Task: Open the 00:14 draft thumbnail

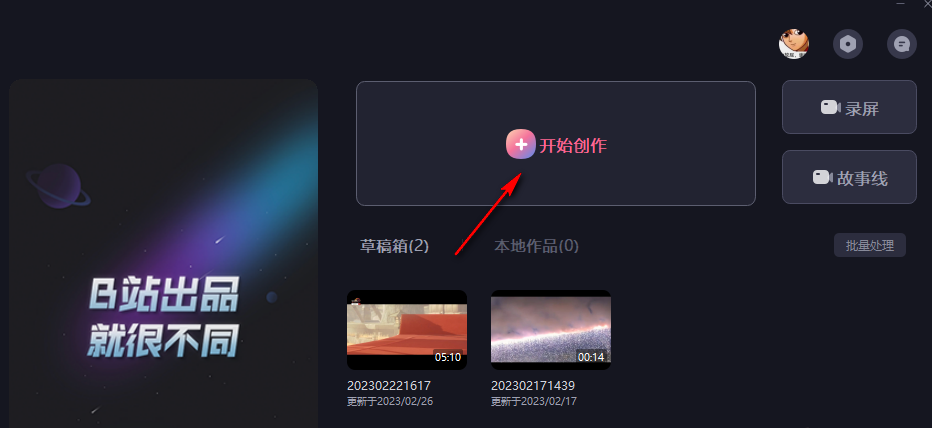Action: 551,330
